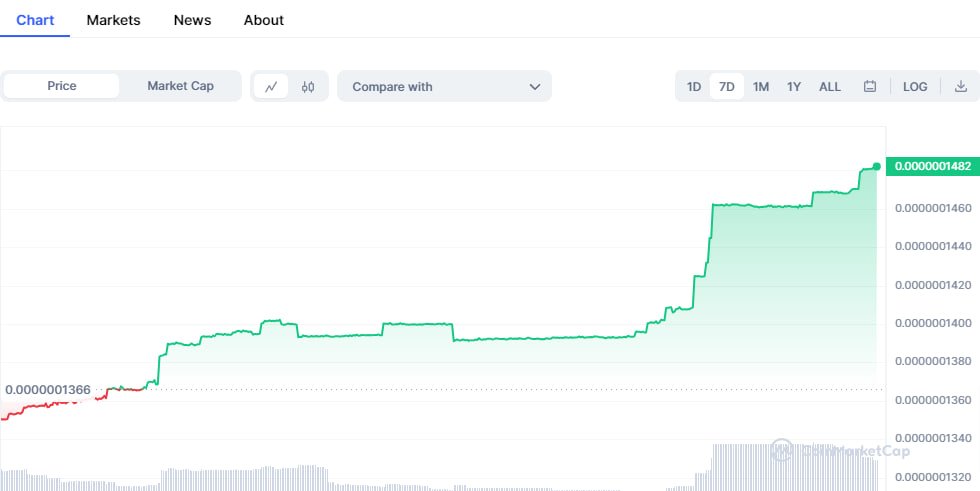Click the 0.0000001366 opening price label
This screenshot has height=491, width=980.
(x=48, y=390)
